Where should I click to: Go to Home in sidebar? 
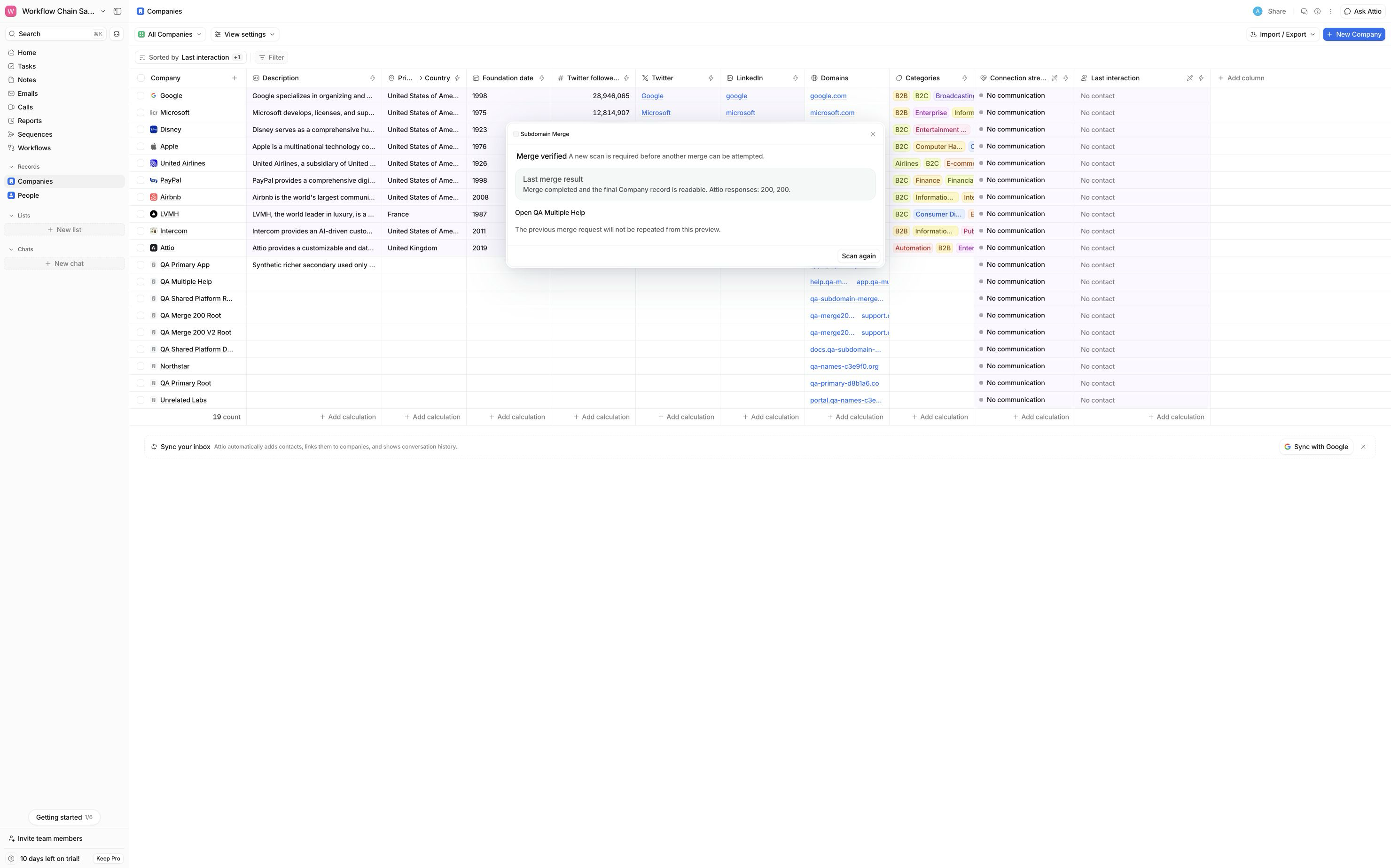(64, 53)
